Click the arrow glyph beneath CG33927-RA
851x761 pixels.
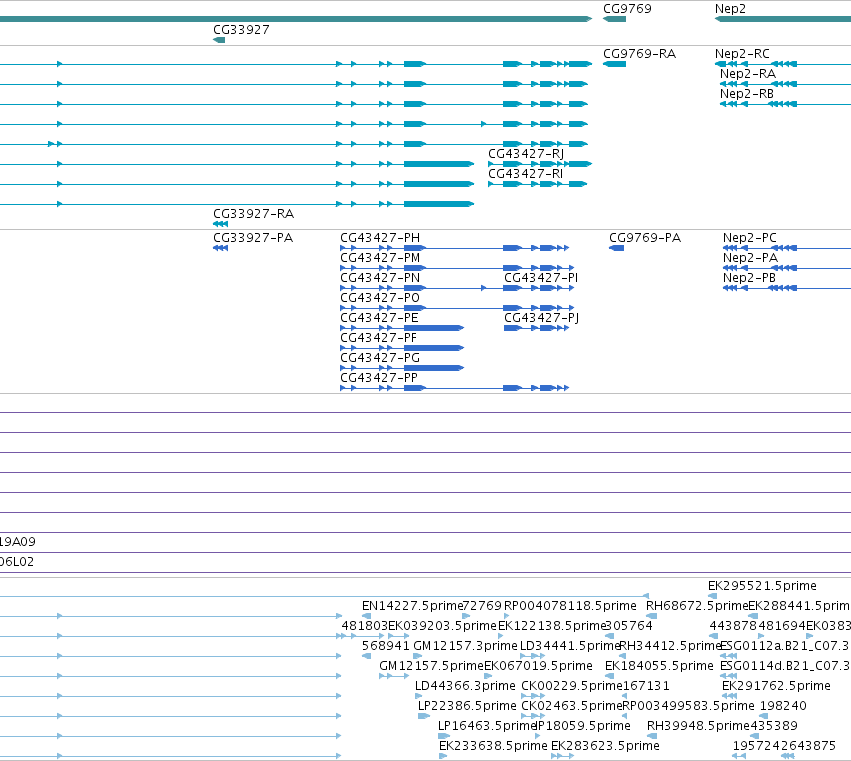220,225
